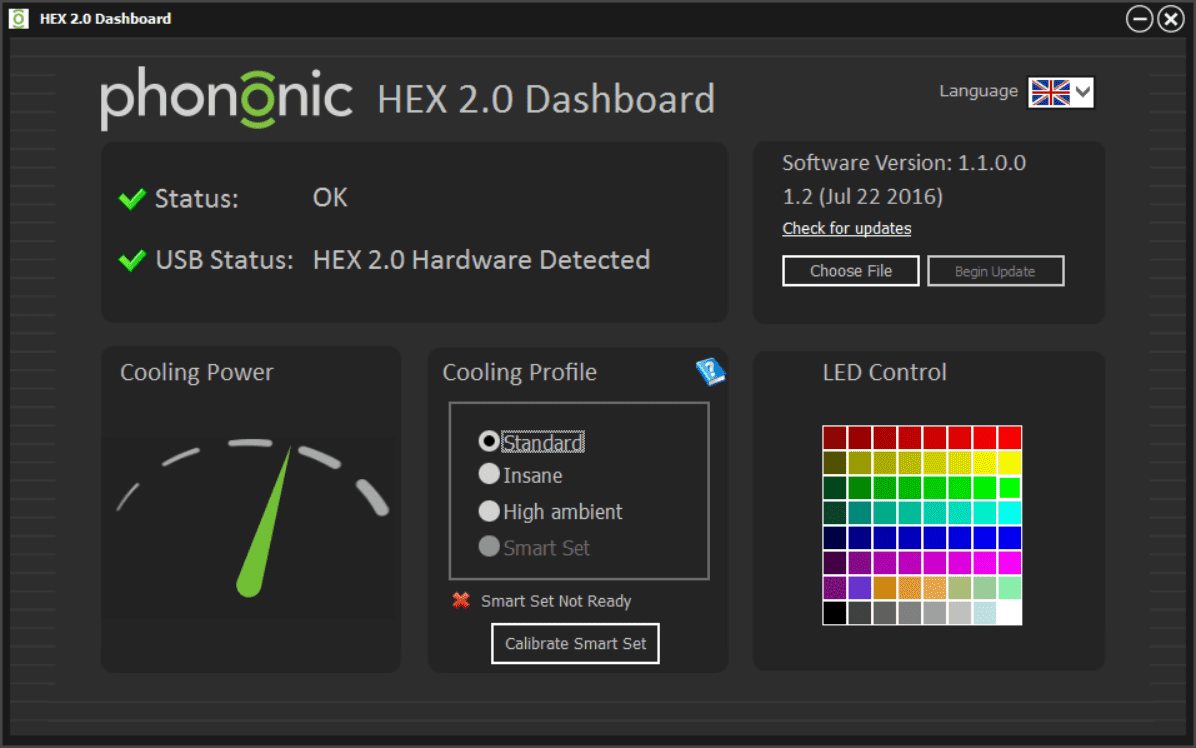Click the Phononic app icon in title bar

[x=18, y=18]
